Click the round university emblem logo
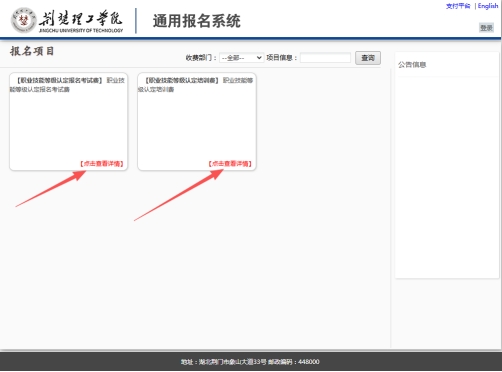This screenshot has width=502, height=372. pos(23,20)
